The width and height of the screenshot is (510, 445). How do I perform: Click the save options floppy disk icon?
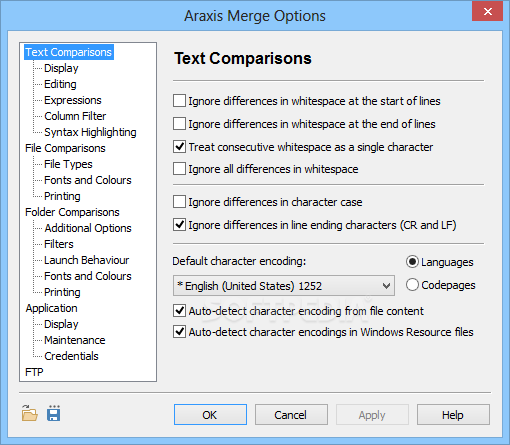54,413
